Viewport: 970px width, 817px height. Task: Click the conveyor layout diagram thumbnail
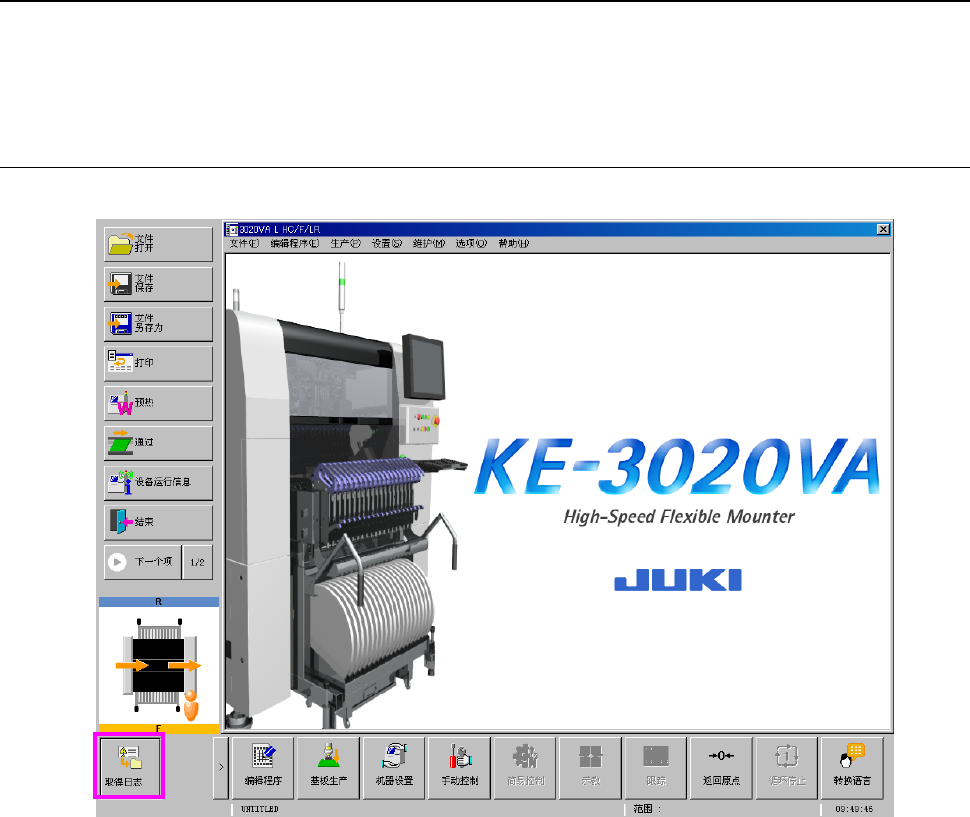coord(159,665)
